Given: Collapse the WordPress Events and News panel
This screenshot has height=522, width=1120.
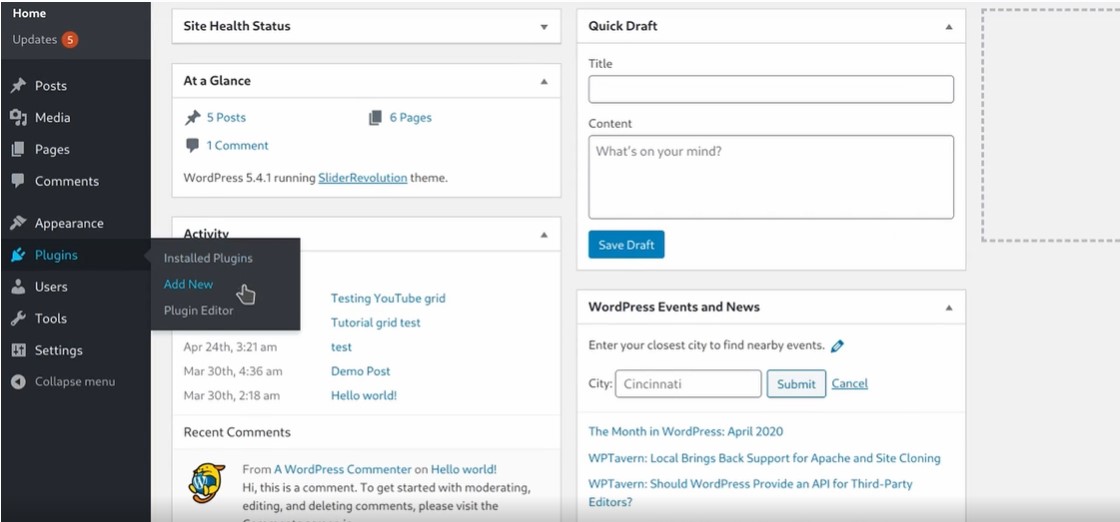Looking at the screenshot, I should (x=949, y=308).
